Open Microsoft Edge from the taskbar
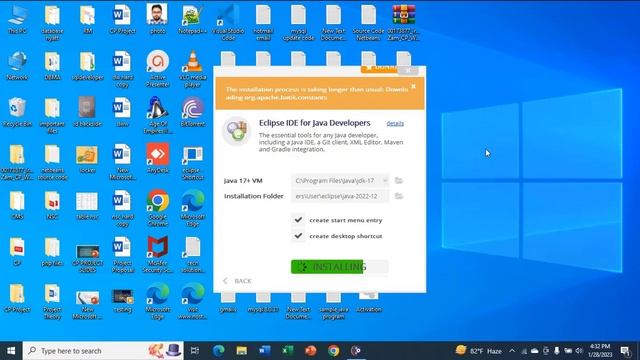640x360 pixels. click(x=219, y=351)
